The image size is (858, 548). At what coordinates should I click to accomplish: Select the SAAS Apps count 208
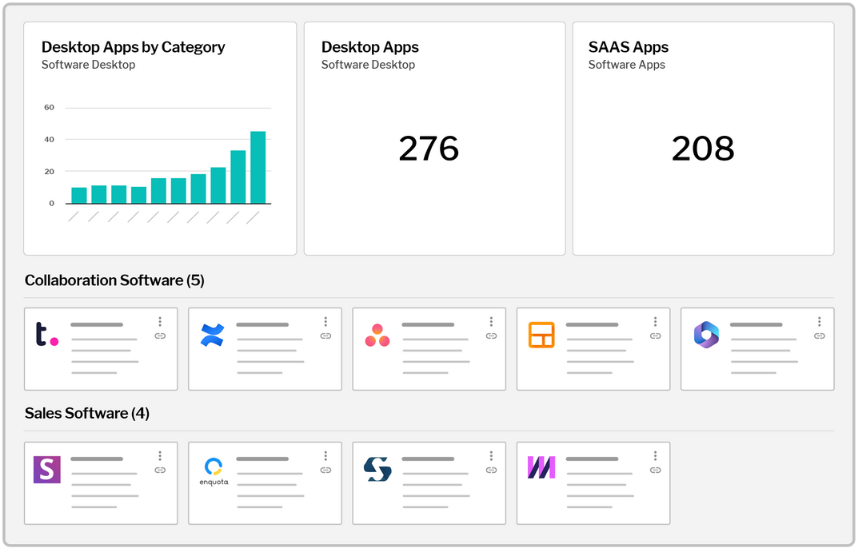pyautogui.click(x=703, y=148)
